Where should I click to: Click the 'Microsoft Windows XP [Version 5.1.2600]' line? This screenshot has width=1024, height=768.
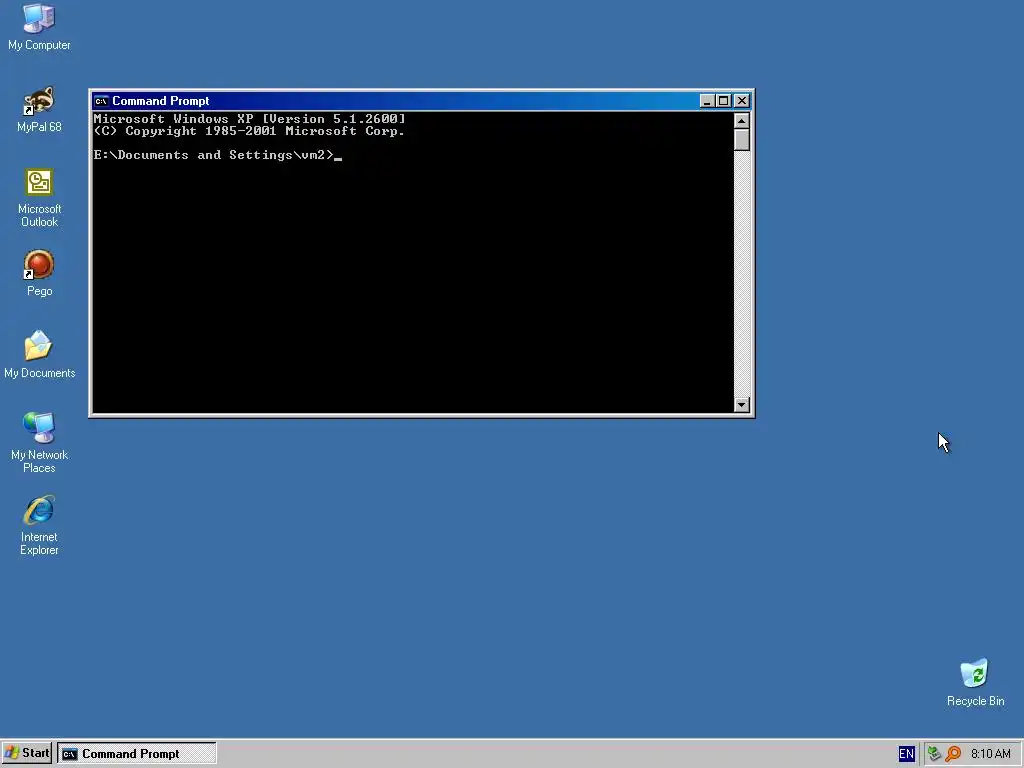click(249, 119)
